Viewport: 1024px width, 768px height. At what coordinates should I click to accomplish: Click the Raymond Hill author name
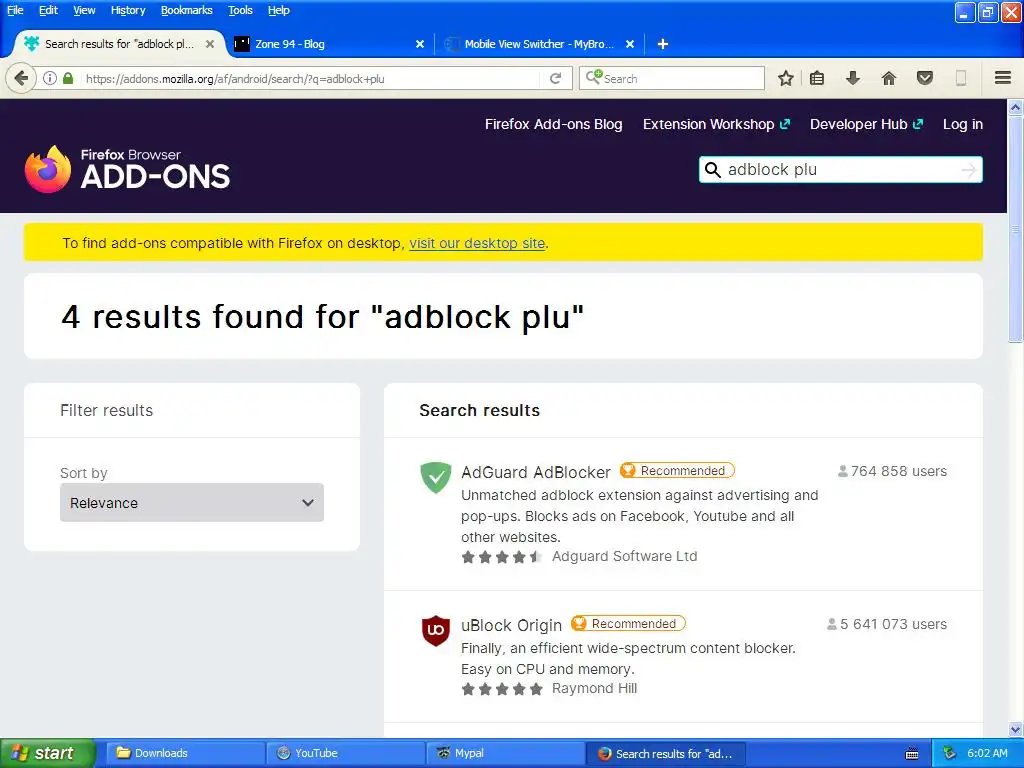(594, 688)
